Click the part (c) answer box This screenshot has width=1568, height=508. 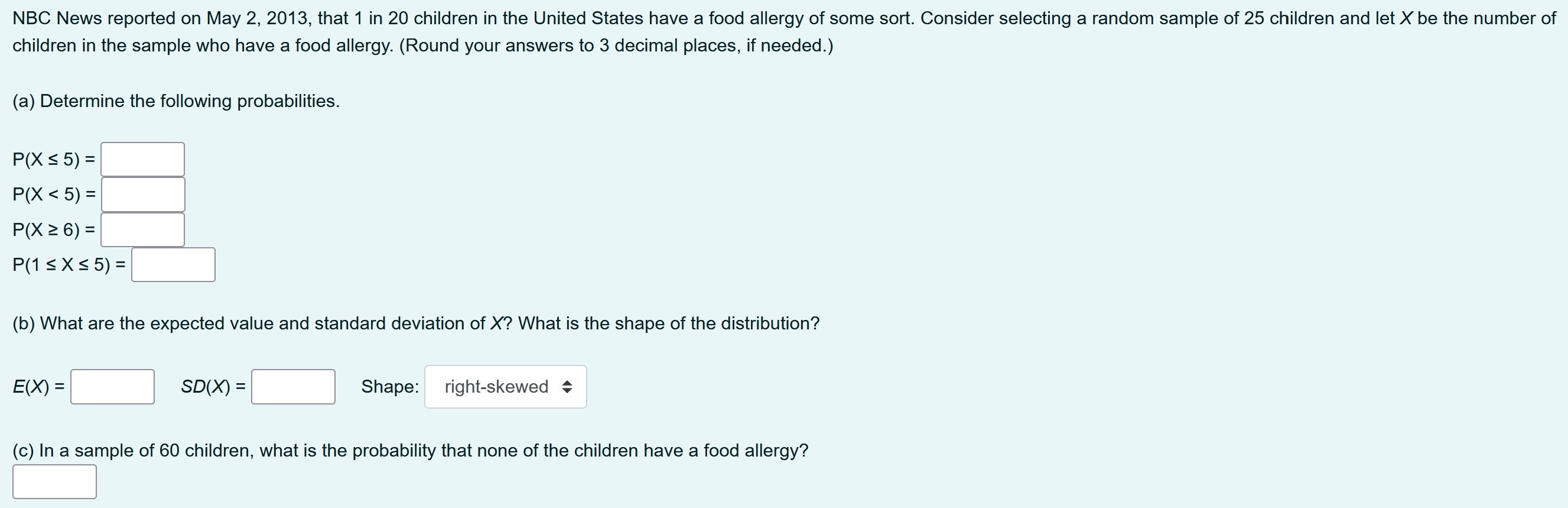56,481
